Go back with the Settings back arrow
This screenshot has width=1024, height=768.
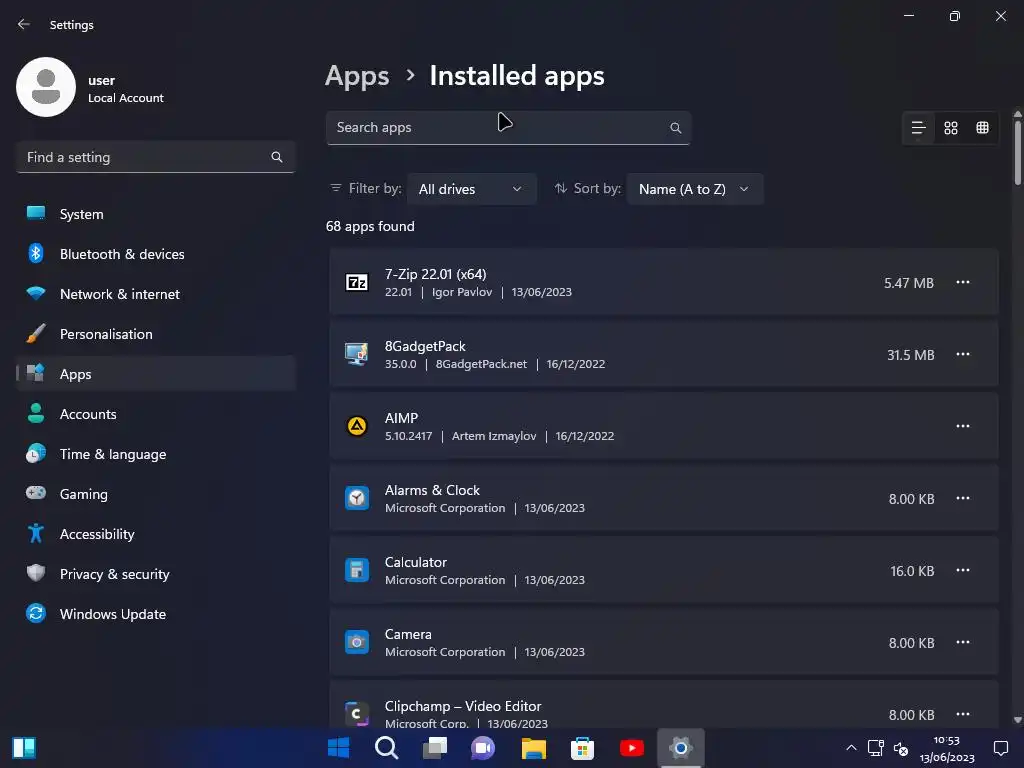pos(24,24)
